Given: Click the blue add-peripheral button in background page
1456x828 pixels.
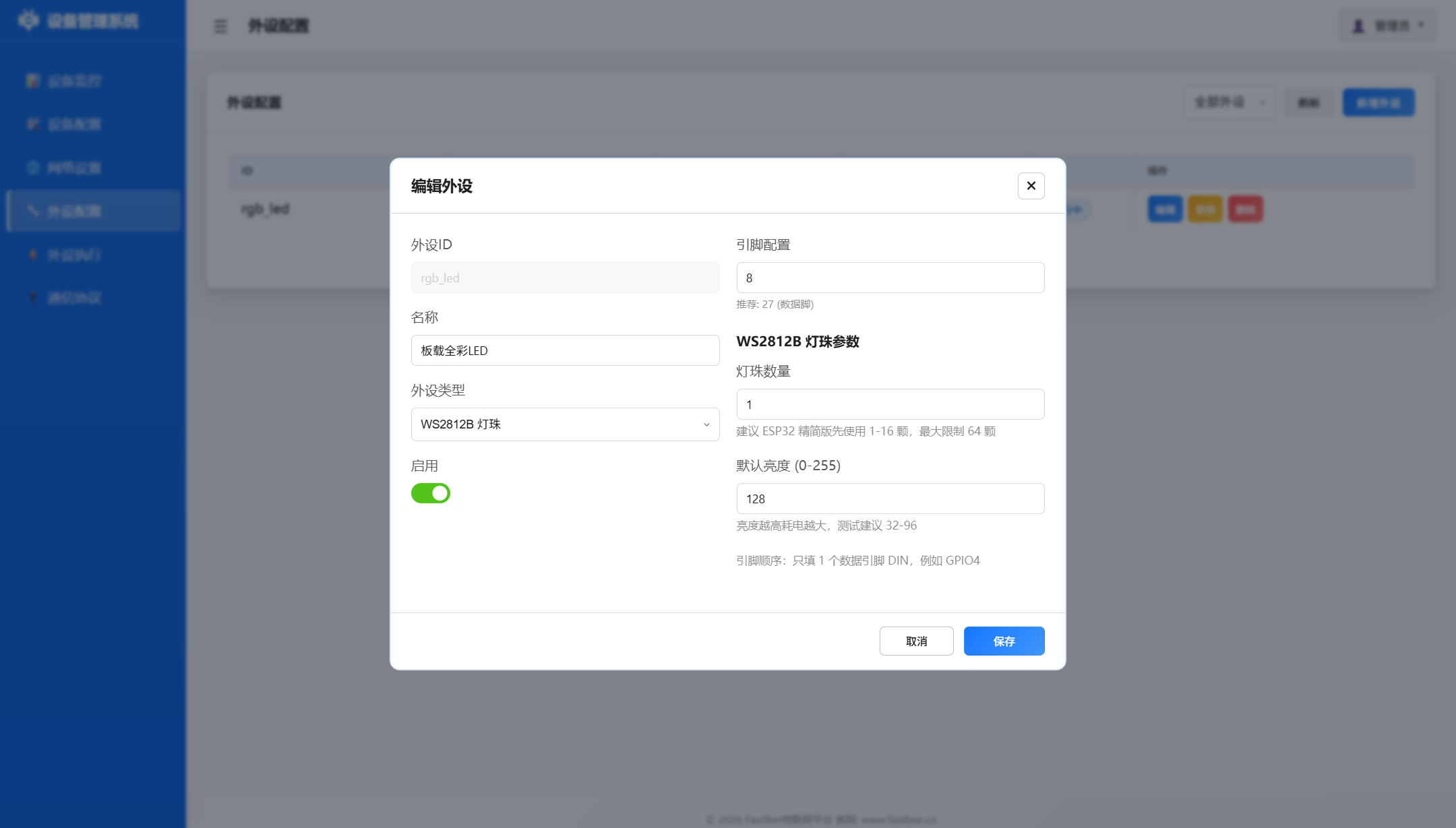Looking at the screenshot, I should pos(1378,102).
